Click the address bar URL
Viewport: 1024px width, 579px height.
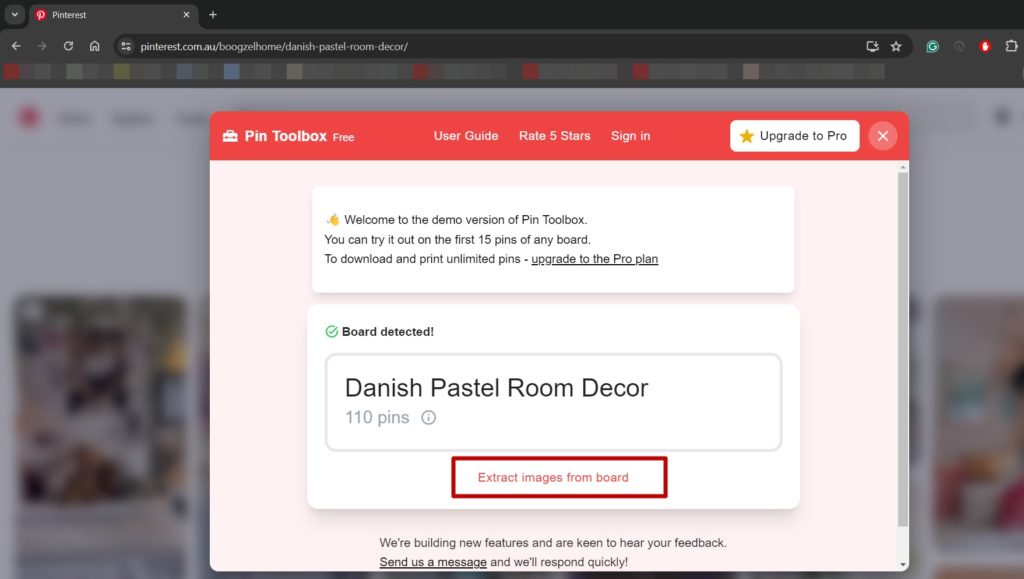coord(274,46)
